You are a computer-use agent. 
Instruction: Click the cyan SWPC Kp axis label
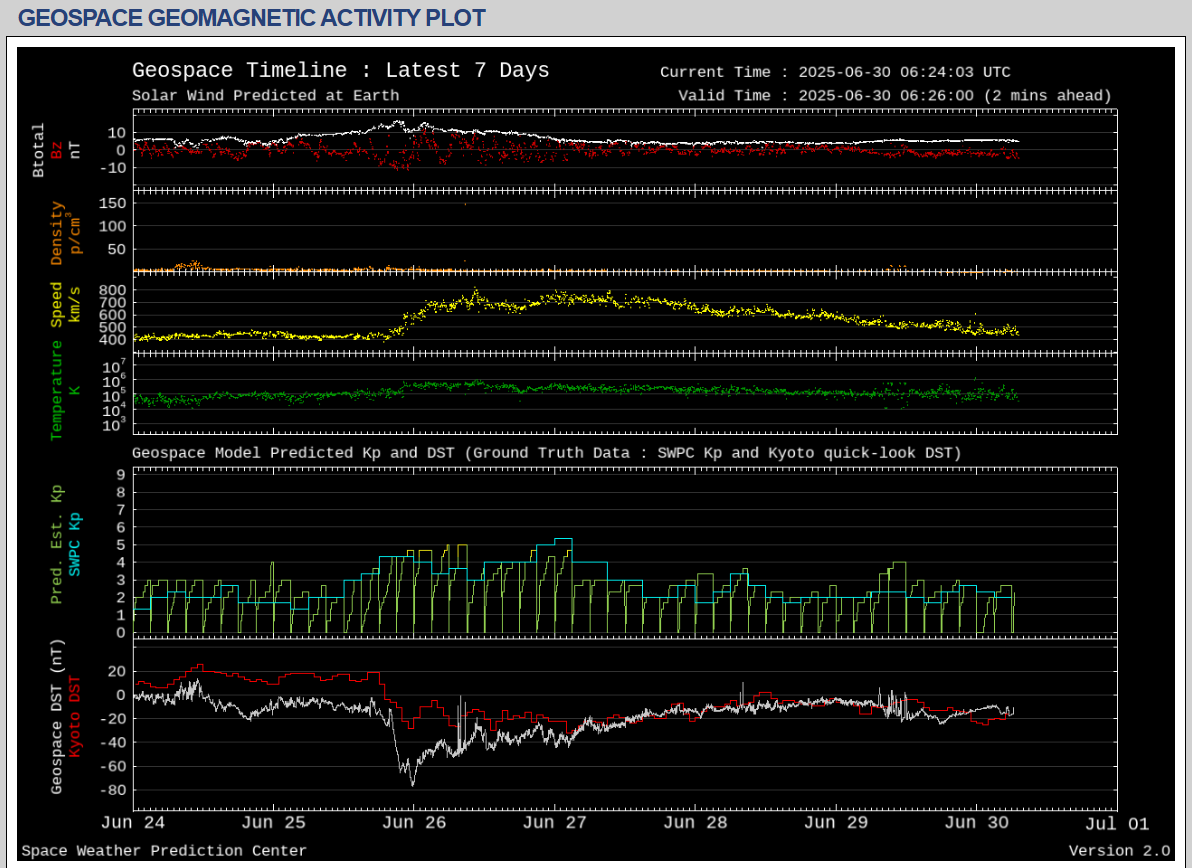(75, 544)
